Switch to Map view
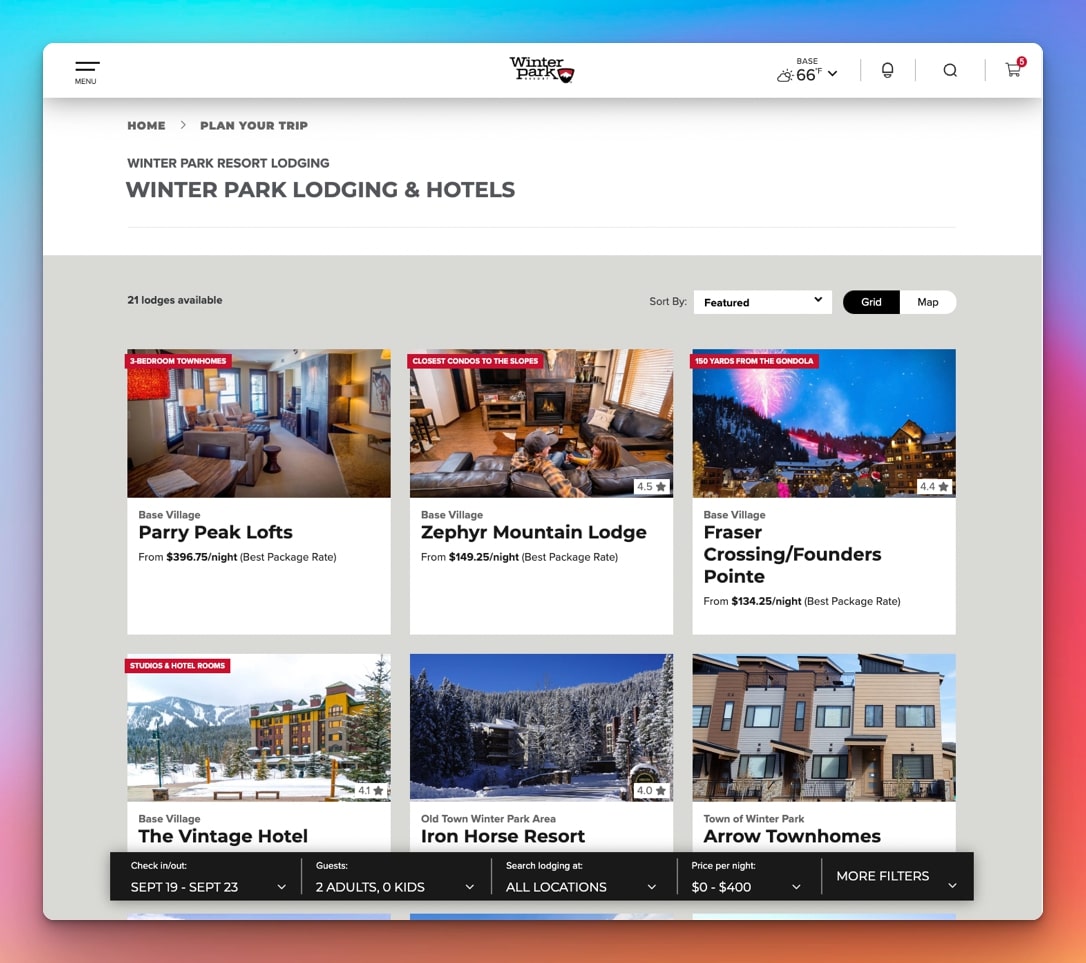Image resolution: width=1086 pixels, height=963 pixels. coord(928,302)
